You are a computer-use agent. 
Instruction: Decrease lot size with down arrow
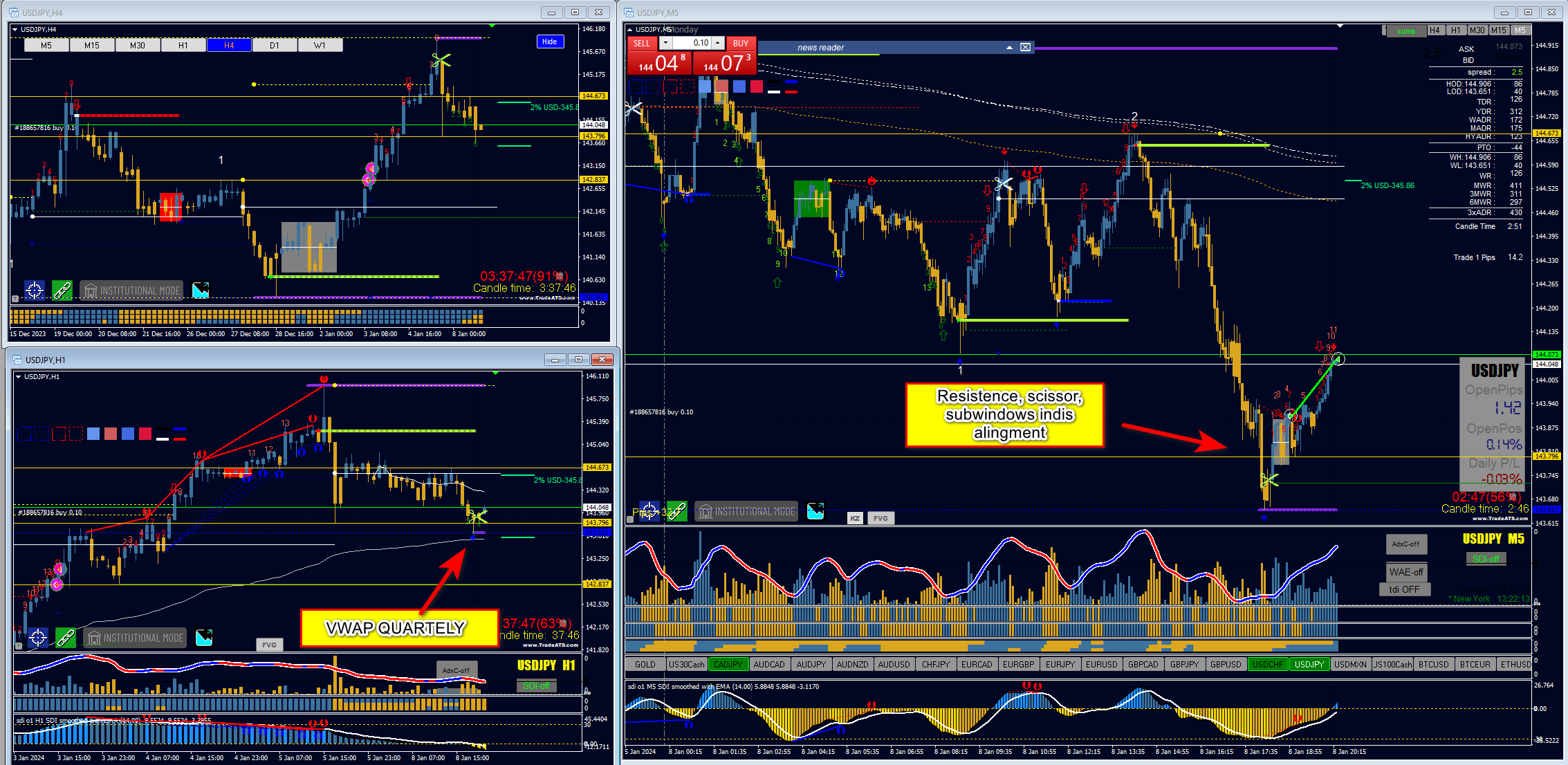point(665,43)
